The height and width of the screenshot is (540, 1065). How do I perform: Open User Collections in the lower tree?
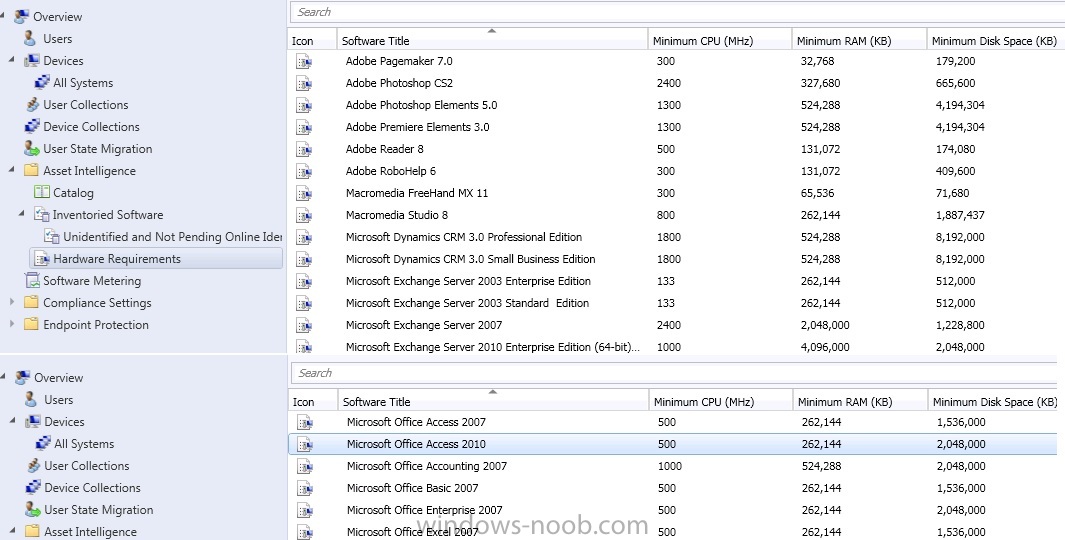click(87, 466)
